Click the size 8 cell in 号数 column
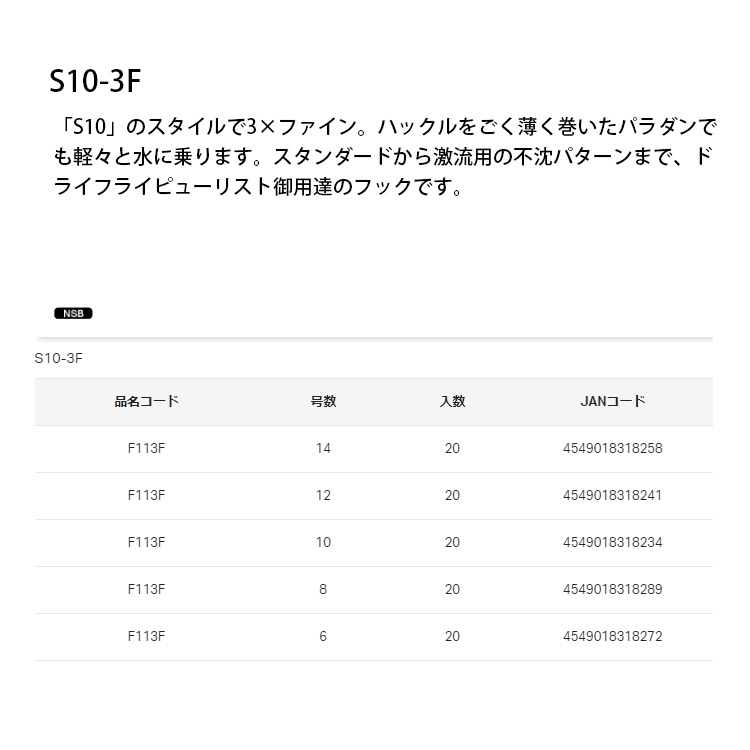 (323, 590)
